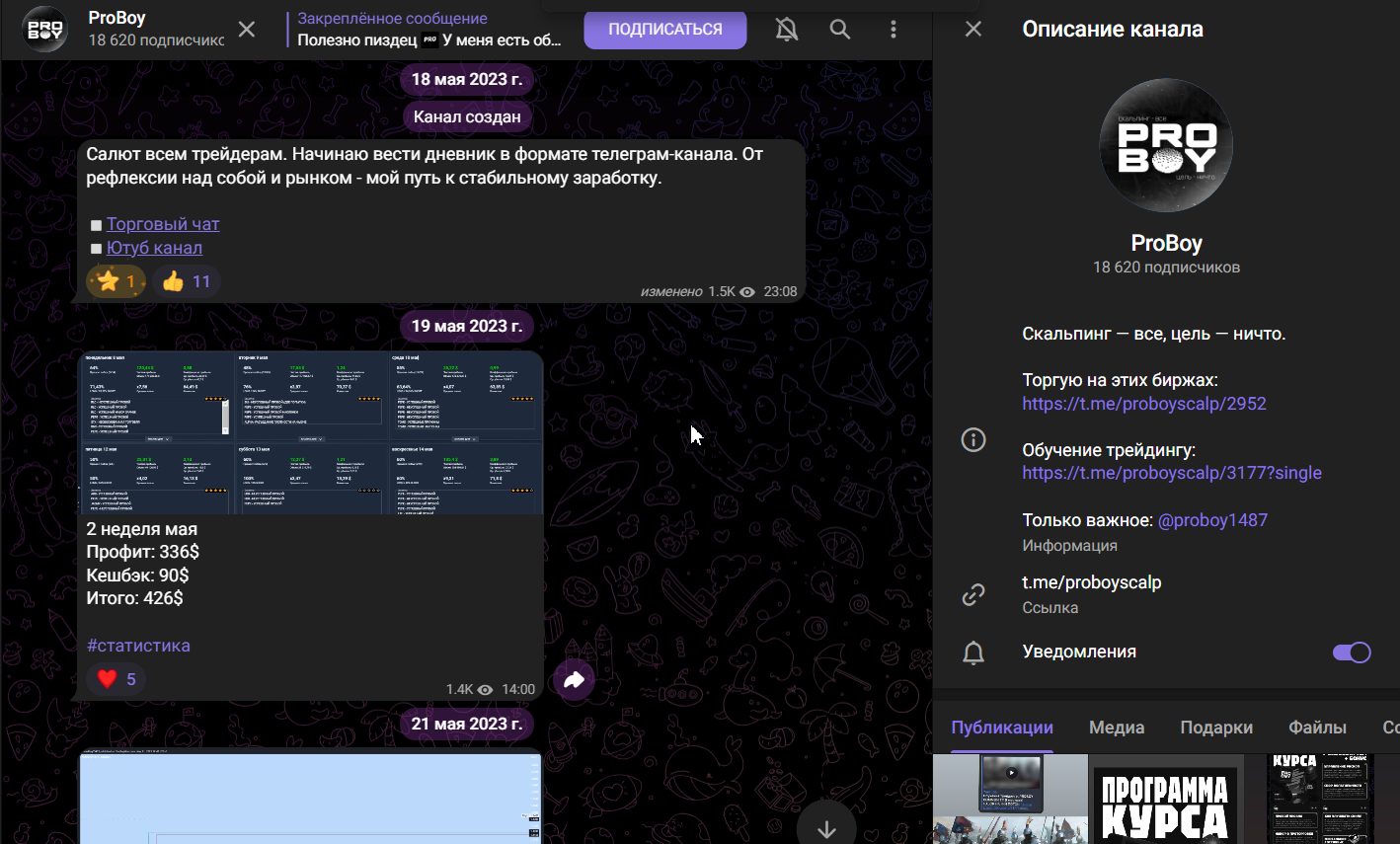Click the thumbs up reaction with 11

pyautogui.click(x=187, y=281)
